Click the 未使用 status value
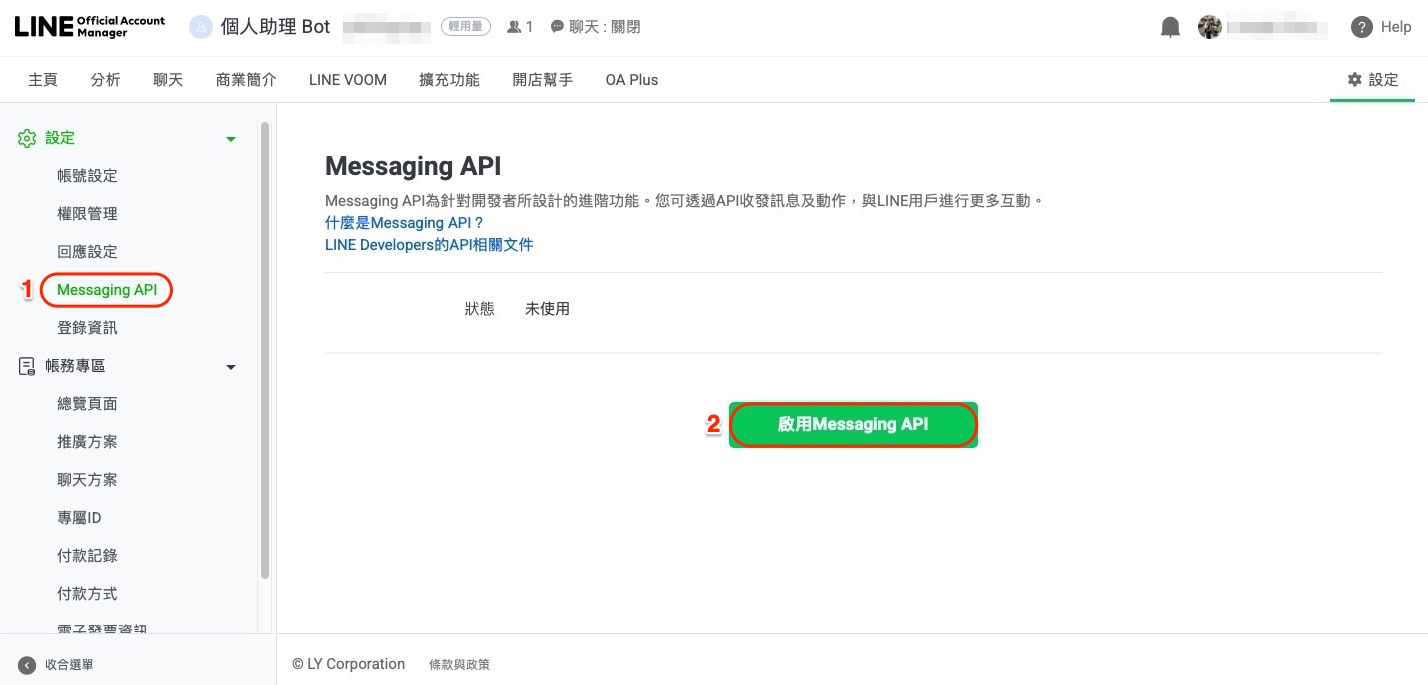 pyautogui.click(x=547, y=309)
